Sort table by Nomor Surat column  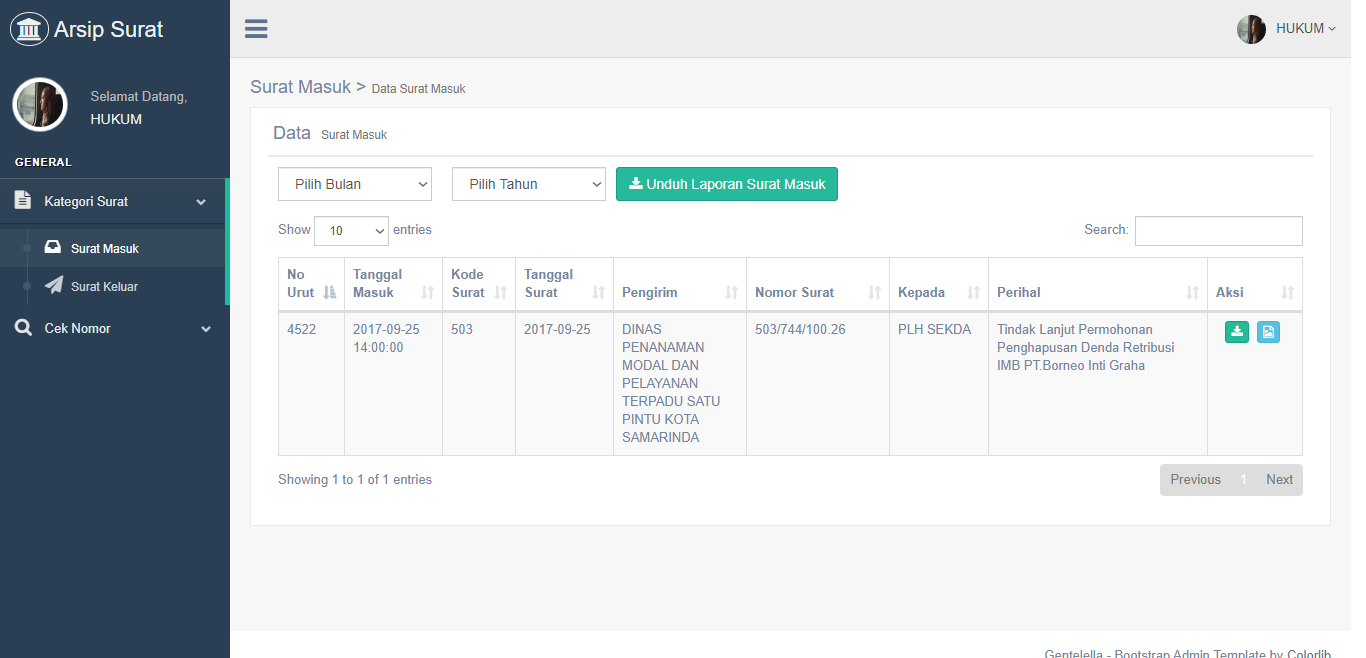pyautogui.click(x=817, y=292)
